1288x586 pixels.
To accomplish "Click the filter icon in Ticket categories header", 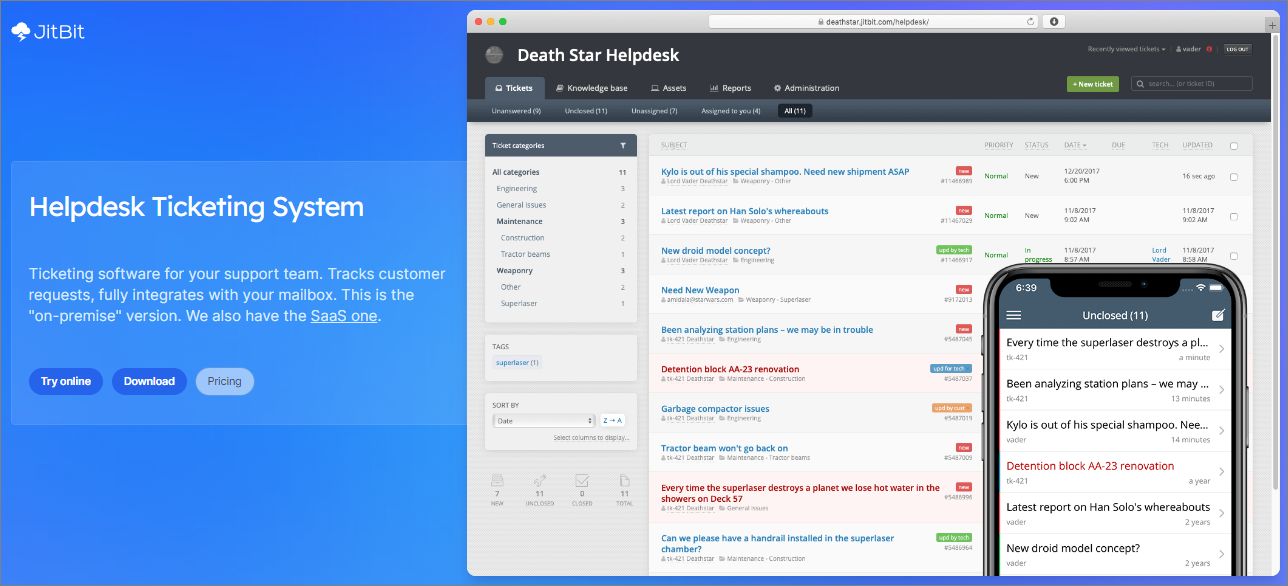I will pos(623,146).
